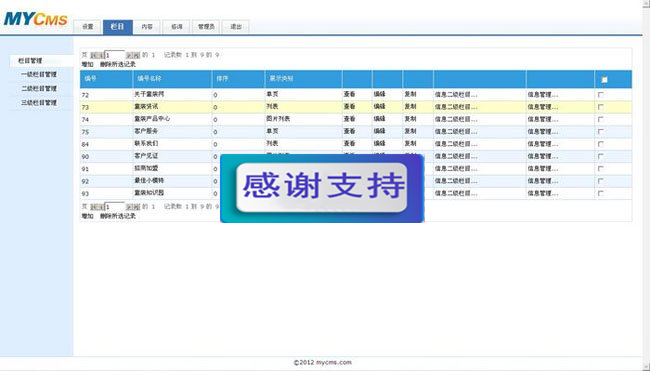This screenshot has height=371, width=650.
Task: Switch to the 栏目 tab
Action: [117, 27]
